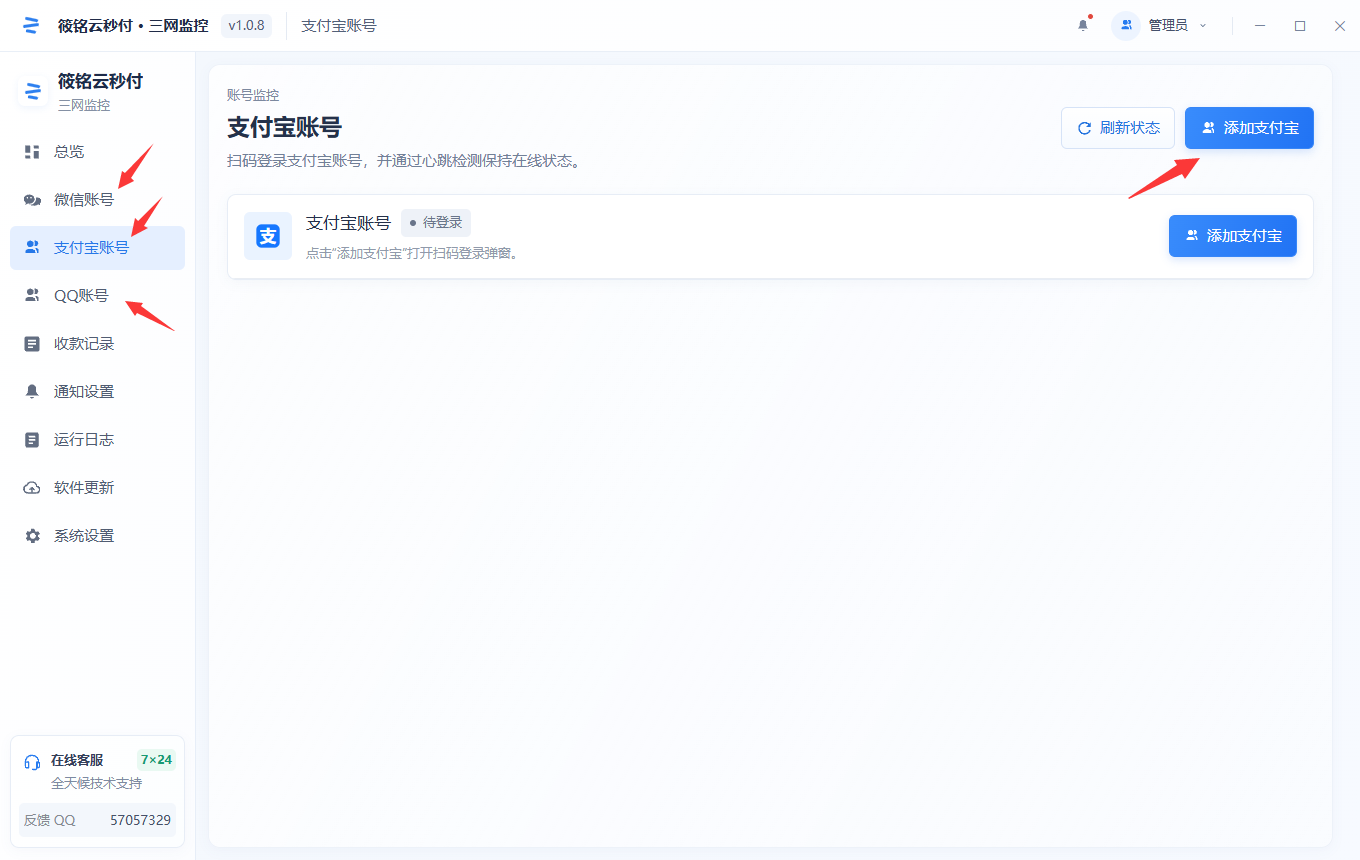Click the sidebar 筱铭云秒付 logo icon

pyautogui.click(x=33, y=91)
